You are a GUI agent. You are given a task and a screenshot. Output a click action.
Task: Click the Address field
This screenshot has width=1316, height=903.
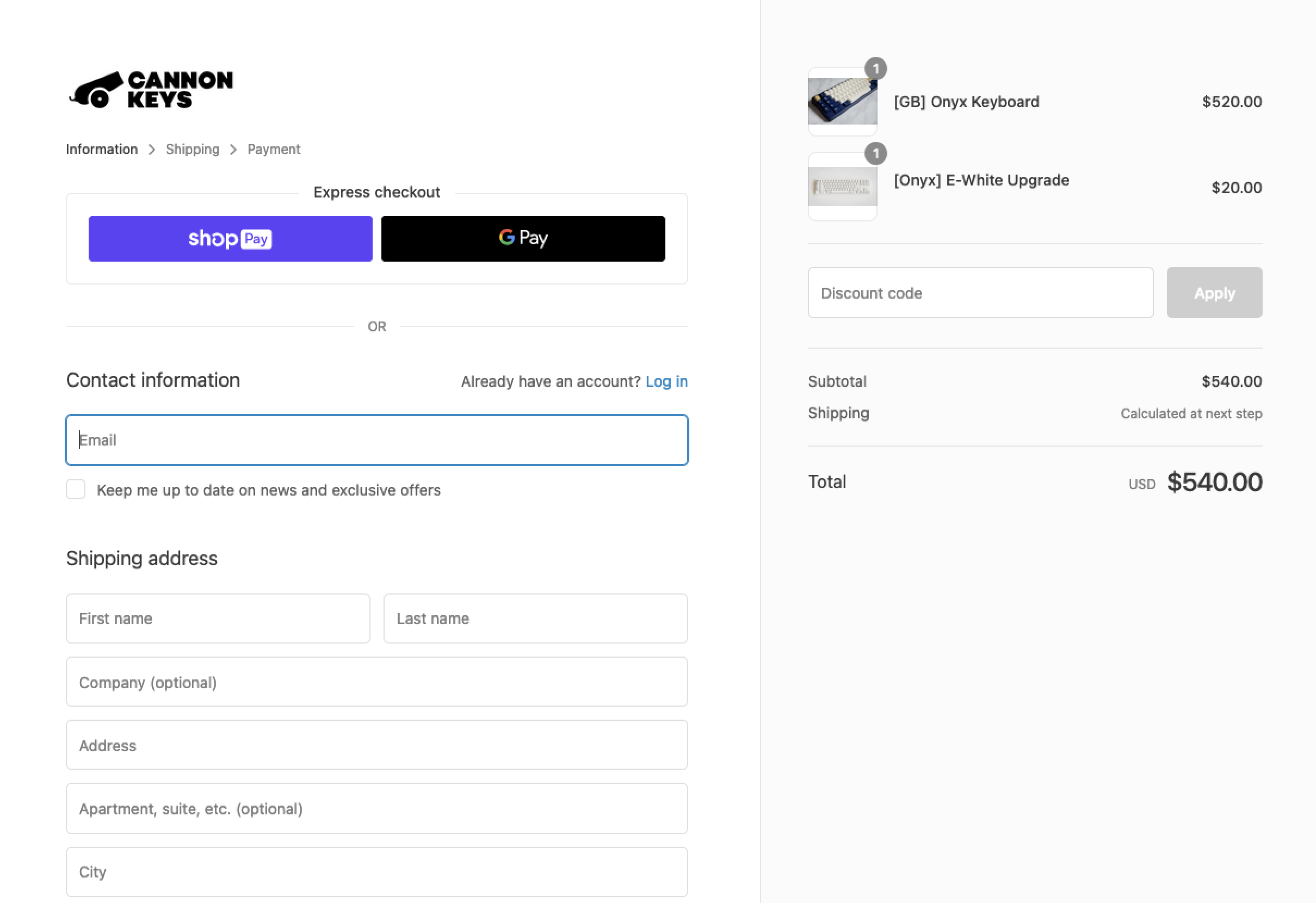click(377, 745)
